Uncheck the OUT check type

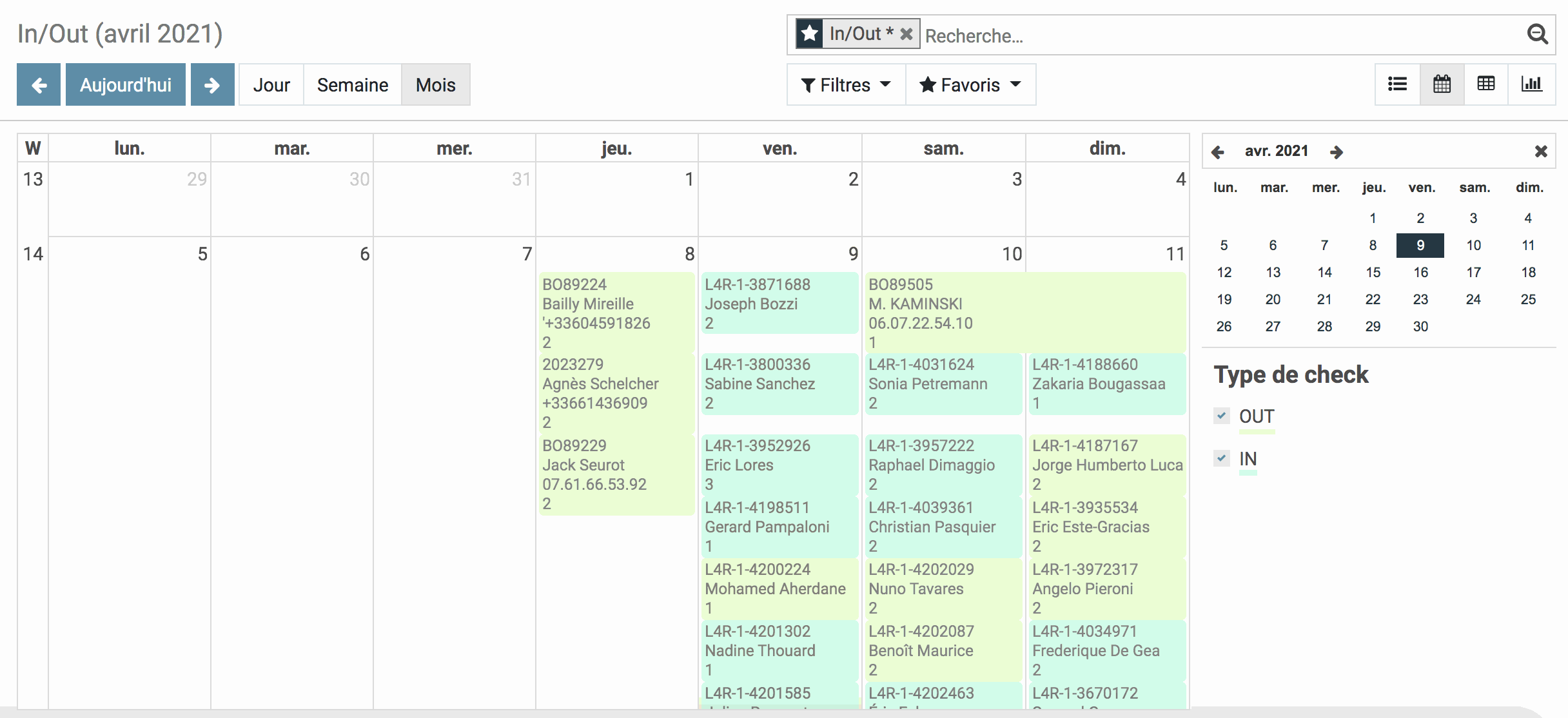point(1221,416)
